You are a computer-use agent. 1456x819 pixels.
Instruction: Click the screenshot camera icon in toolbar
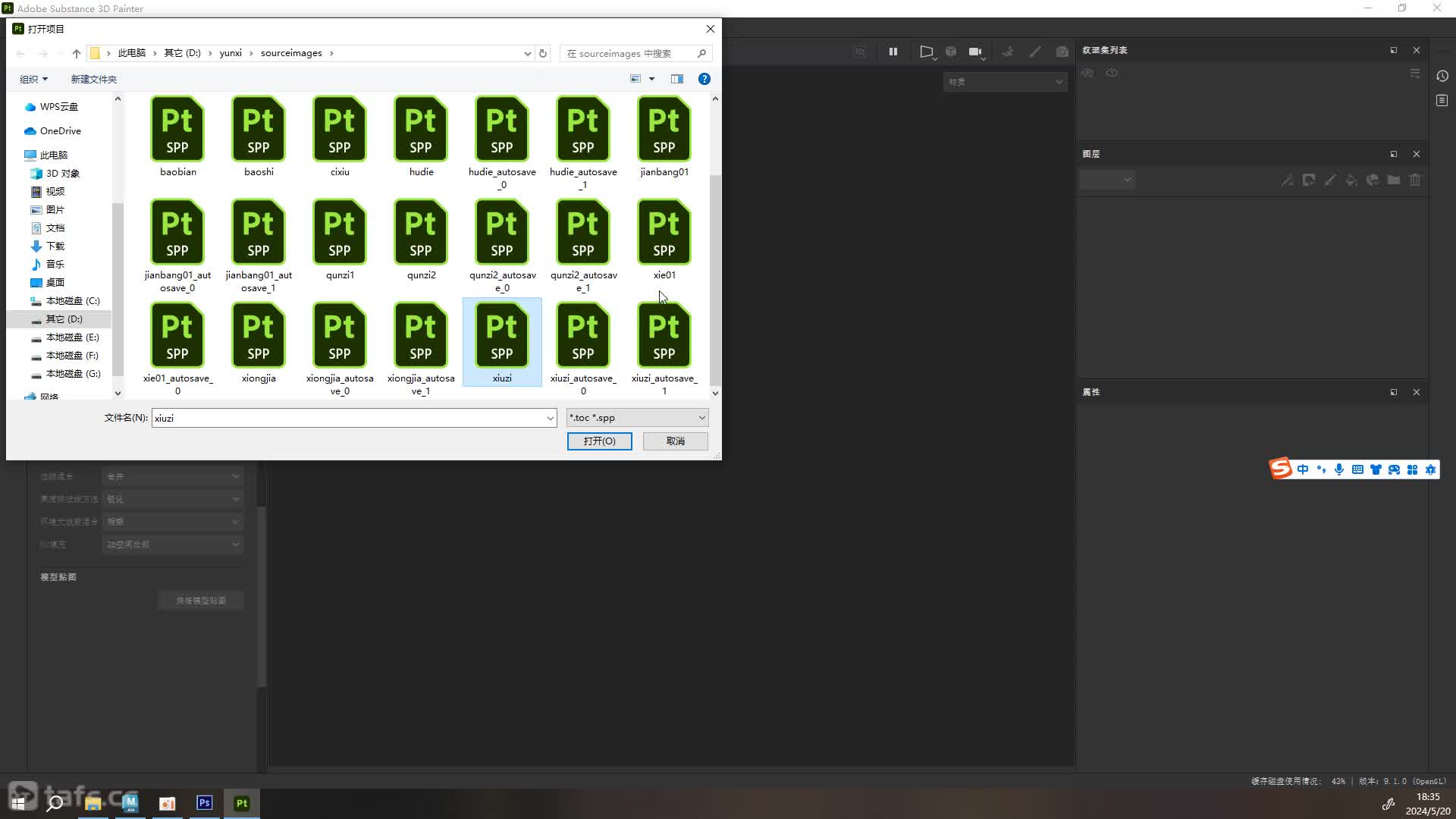tap(1062, 52)
